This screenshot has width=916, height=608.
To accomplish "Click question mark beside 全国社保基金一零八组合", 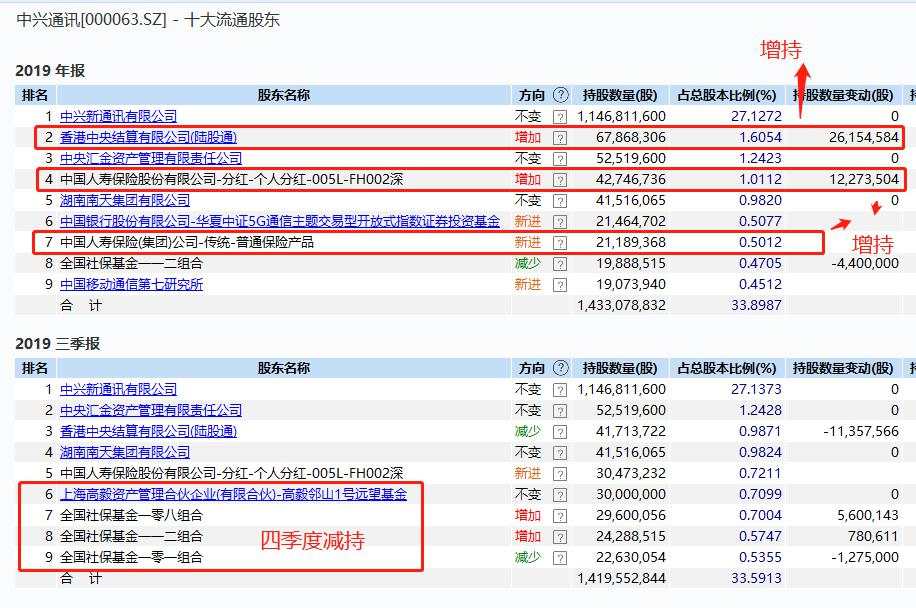I will tap(560, 514).
